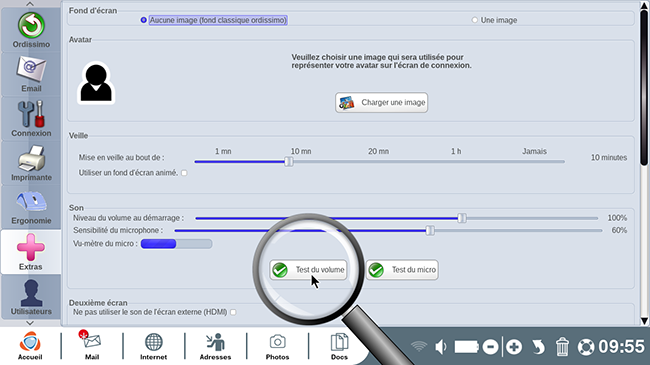Open the Email settings section
The image size is (650, 365).
31,75
